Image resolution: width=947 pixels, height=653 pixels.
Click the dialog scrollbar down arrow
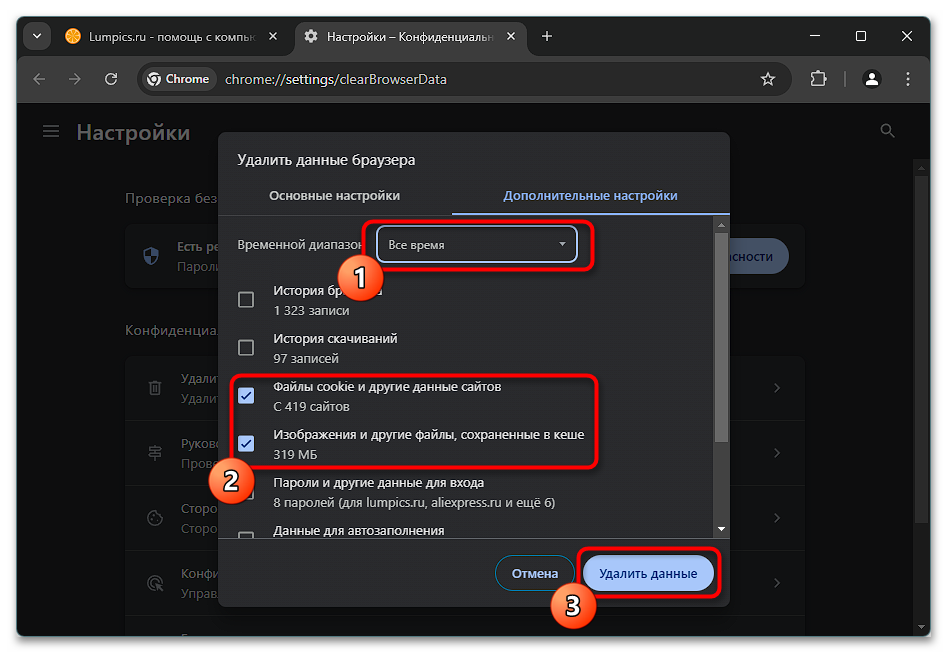(721, 529)
